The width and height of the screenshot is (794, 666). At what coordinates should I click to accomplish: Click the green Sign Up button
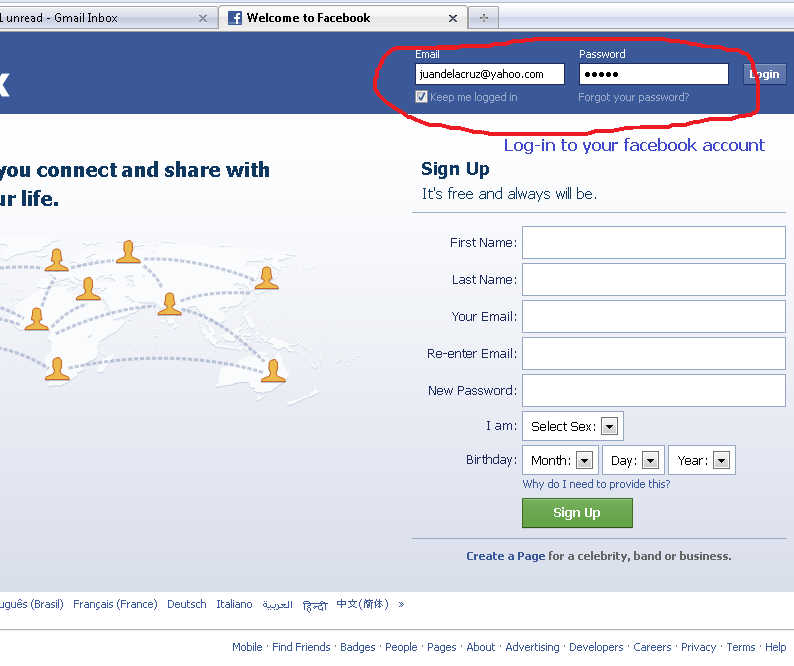coord(577,513)
